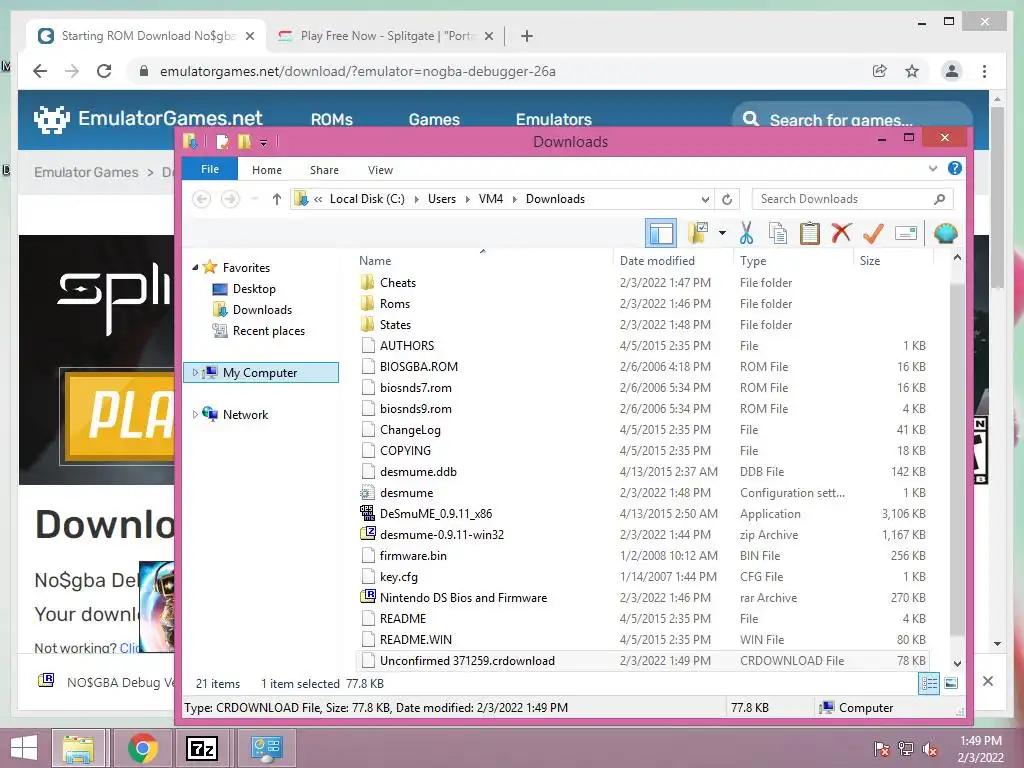Click the search magnifier in Search Downloads
The height and width of the screenshot is (768, 1024).
click(939, 199)
